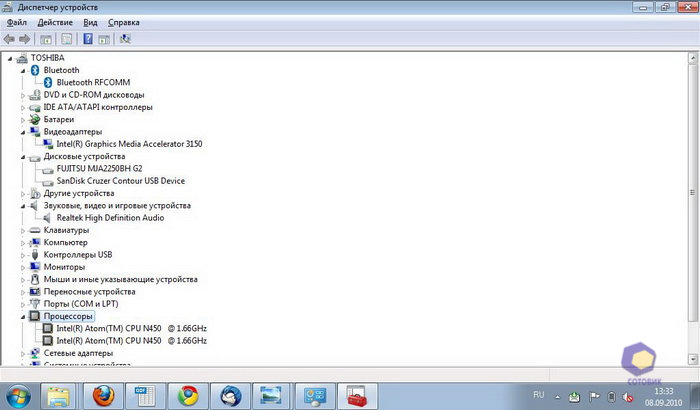Collapse the TOSHIBA root node

pyautogui.click(x=11, y=58)
